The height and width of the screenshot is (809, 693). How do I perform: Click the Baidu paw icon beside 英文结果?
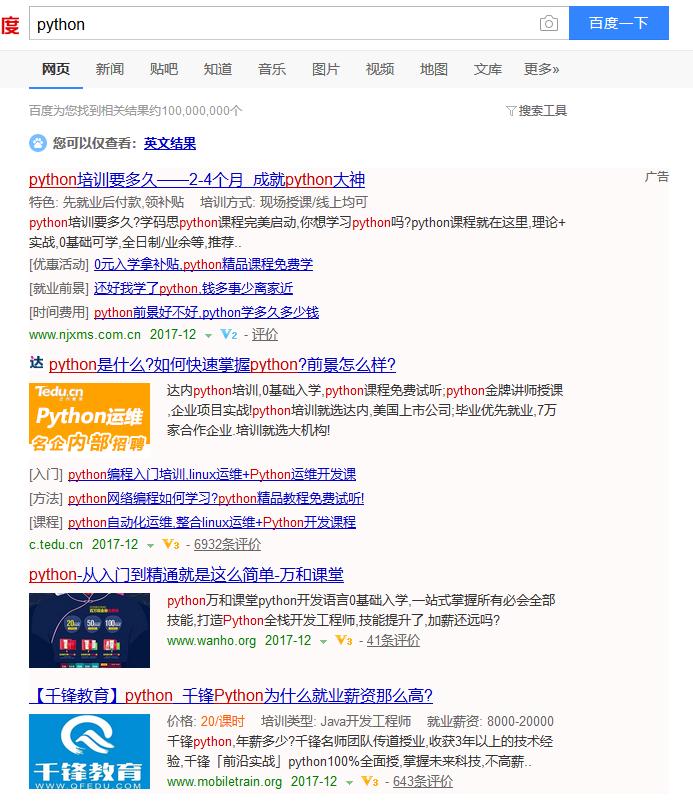38,143
